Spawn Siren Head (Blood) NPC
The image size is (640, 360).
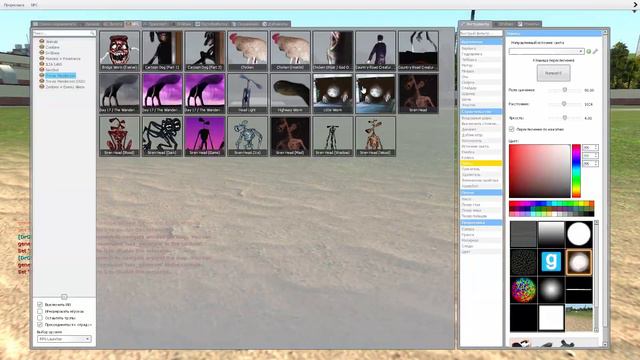[x=119, y=136]
